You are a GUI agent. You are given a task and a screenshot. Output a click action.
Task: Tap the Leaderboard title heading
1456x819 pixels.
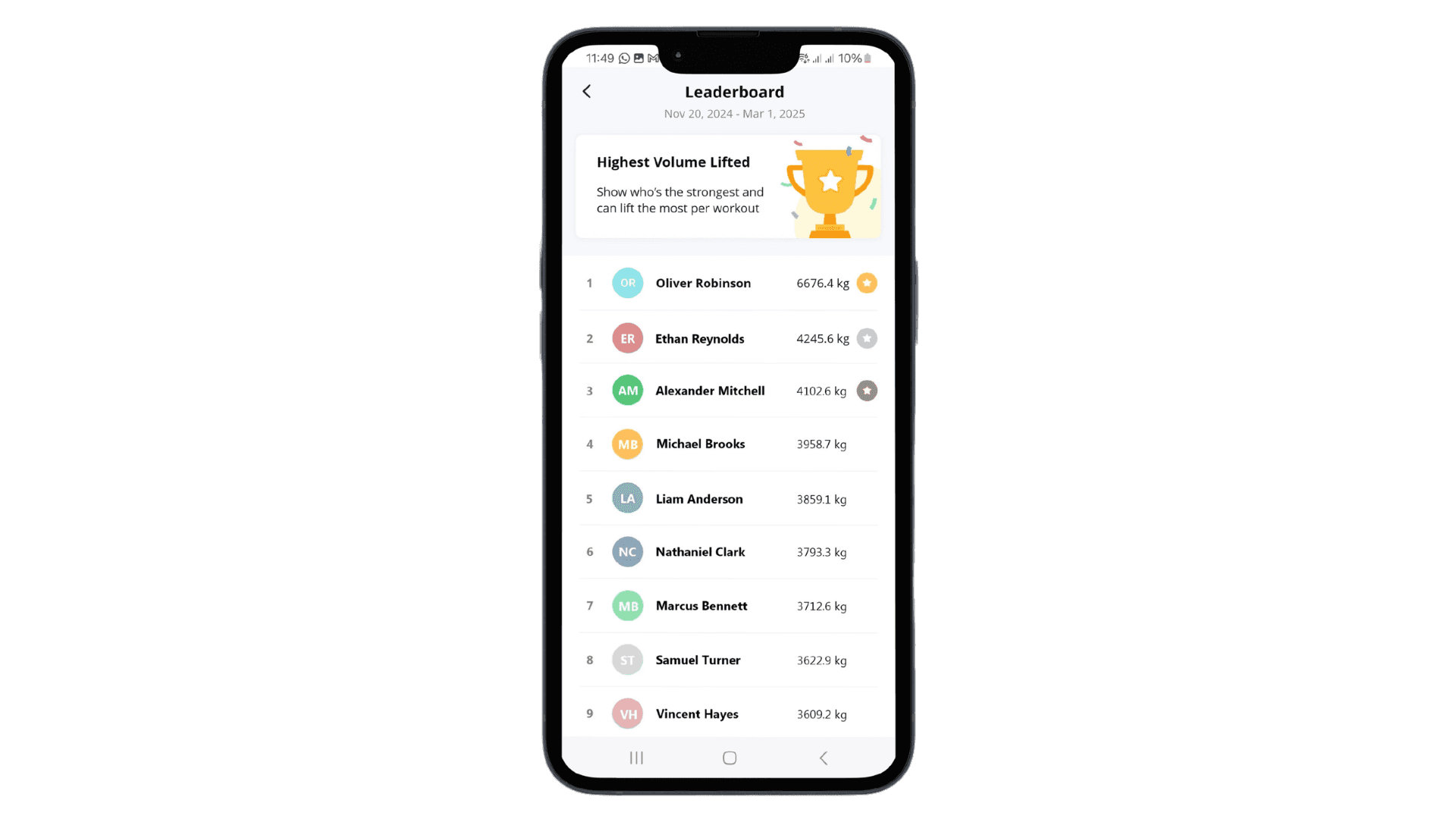(x=734, y=91)
